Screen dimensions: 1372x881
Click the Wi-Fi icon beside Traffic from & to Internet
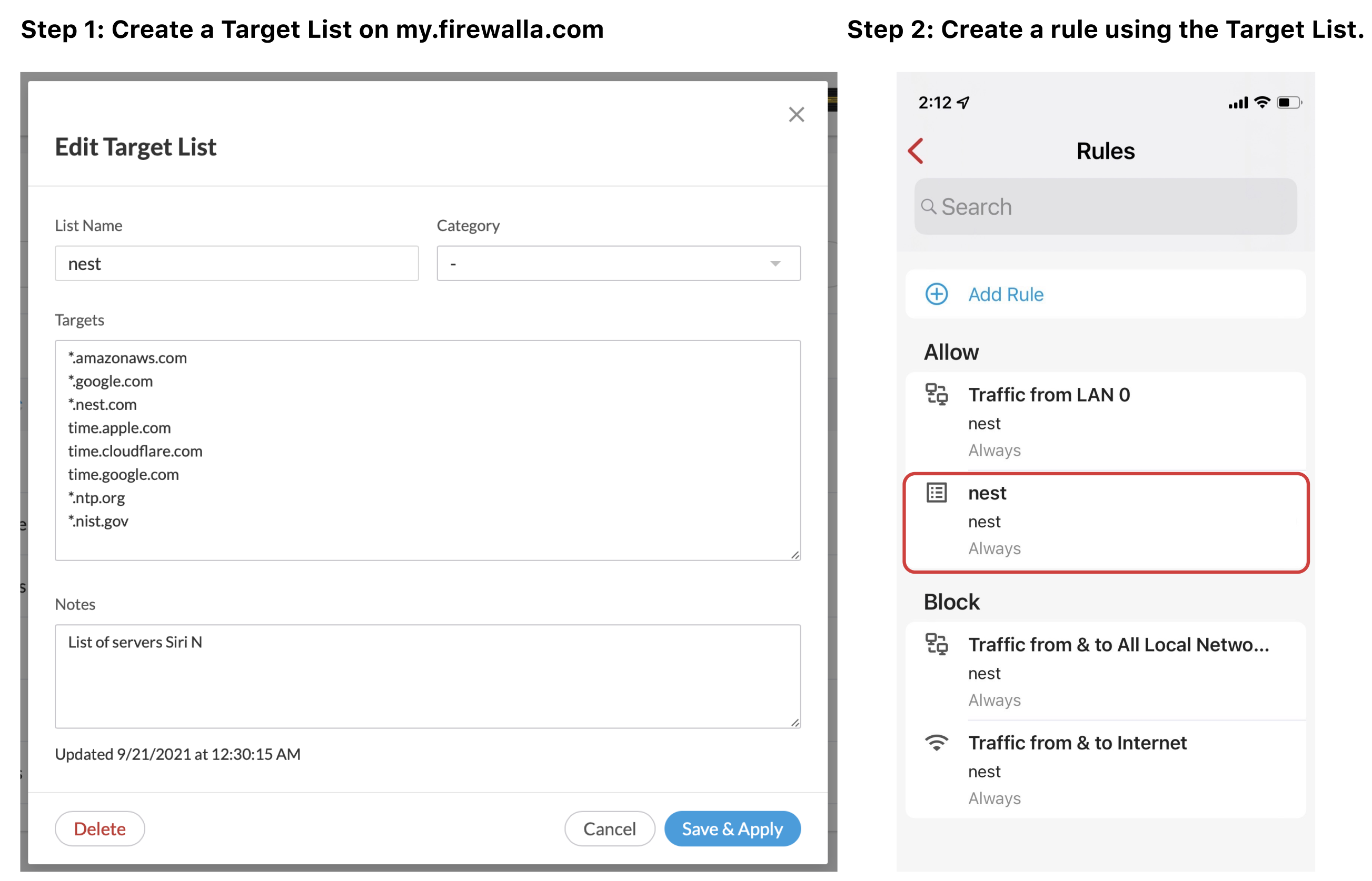937,743
